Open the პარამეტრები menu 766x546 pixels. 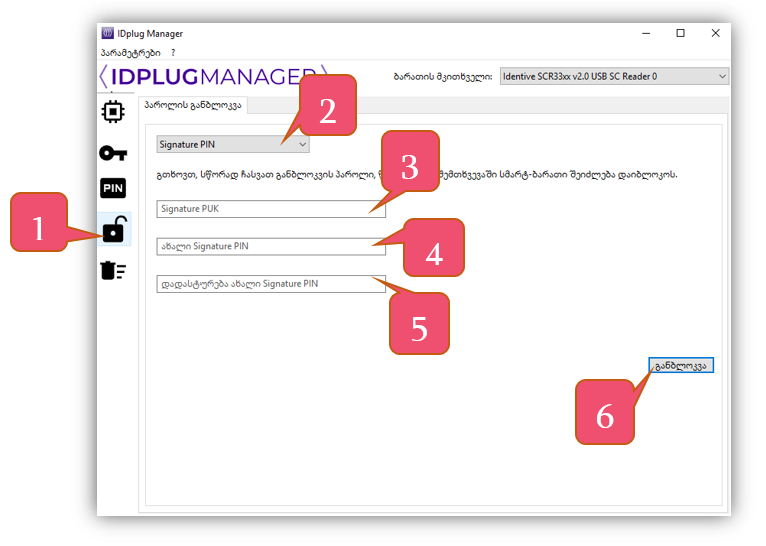[x=130, y=52]
